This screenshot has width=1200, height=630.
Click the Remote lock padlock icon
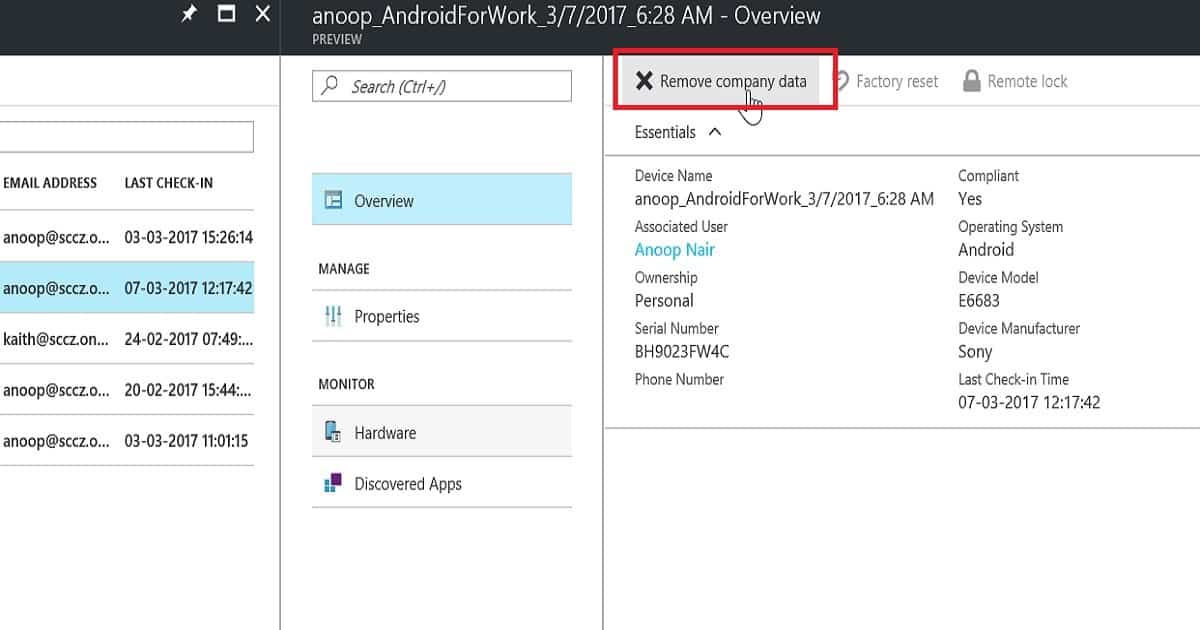(x=971, y=81)
